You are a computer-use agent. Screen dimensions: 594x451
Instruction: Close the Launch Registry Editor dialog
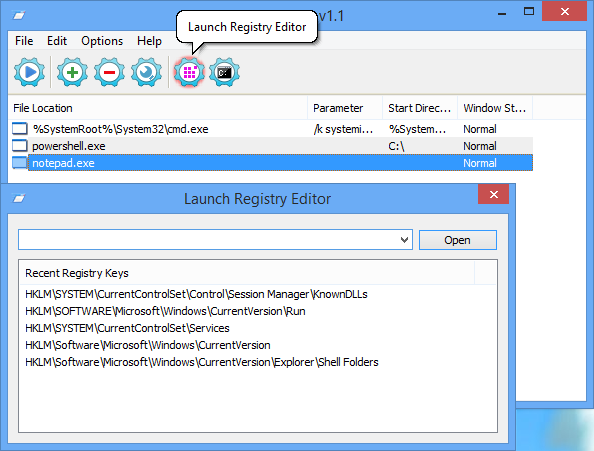point(493,194)
